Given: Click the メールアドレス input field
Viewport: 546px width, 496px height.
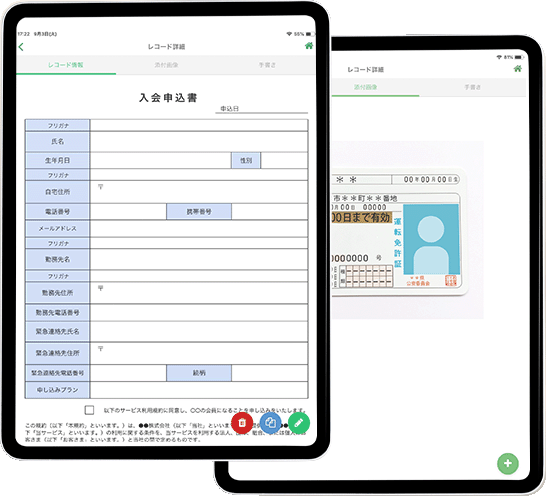Looking at the screenshot, I should tap(199, 228).
